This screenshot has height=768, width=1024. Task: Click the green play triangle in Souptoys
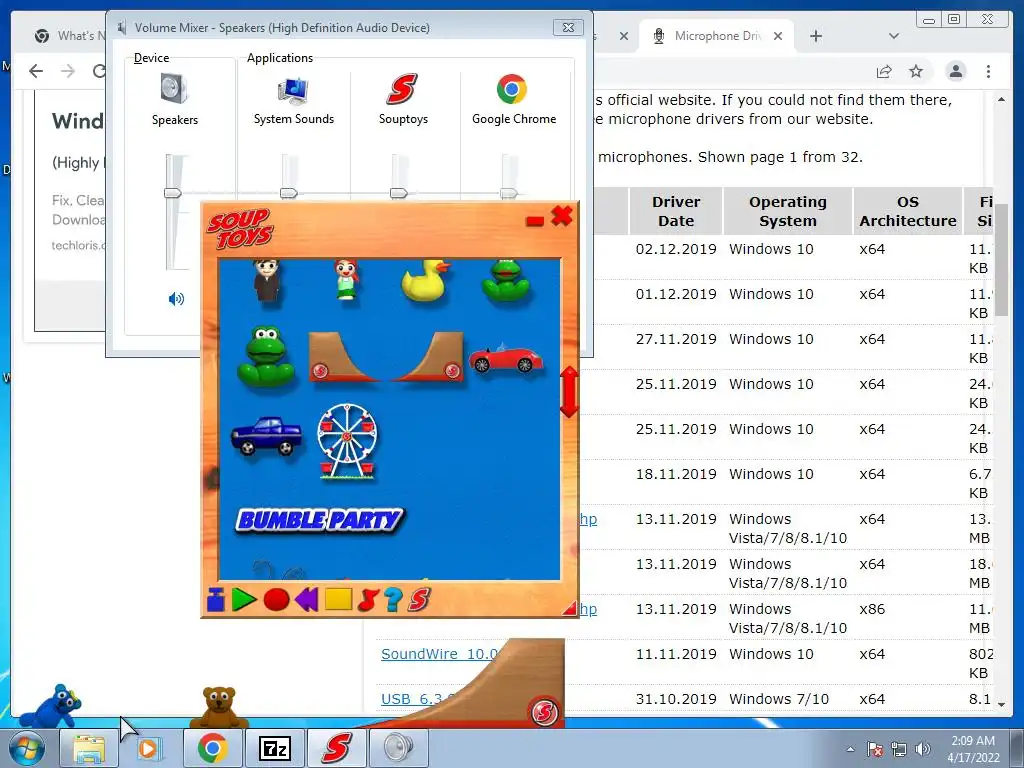[244, 600]
